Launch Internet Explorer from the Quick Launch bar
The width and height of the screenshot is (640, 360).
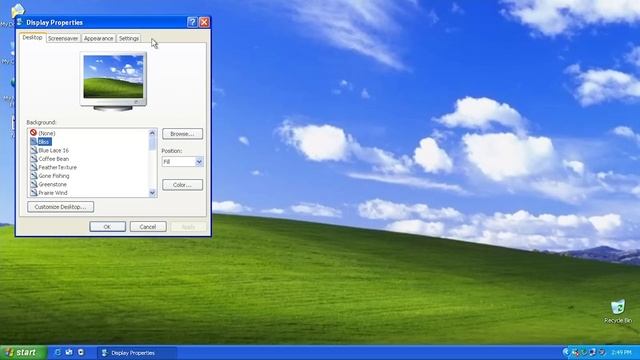57,352
